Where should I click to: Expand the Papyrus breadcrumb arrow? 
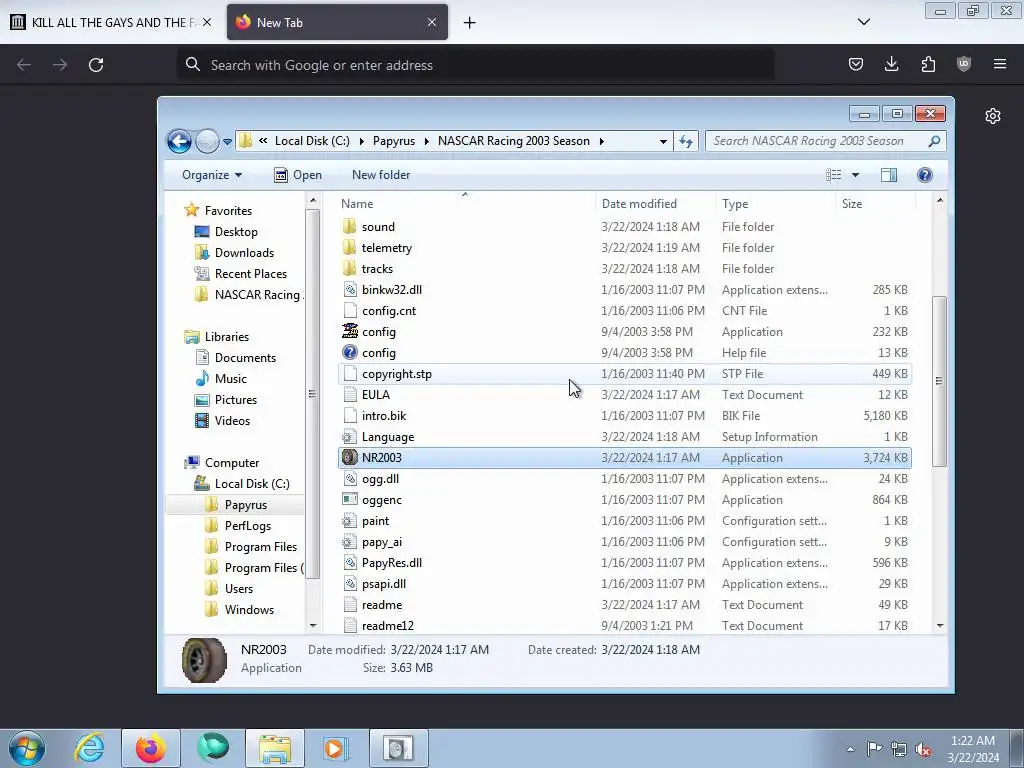click(x=426, y=141)
